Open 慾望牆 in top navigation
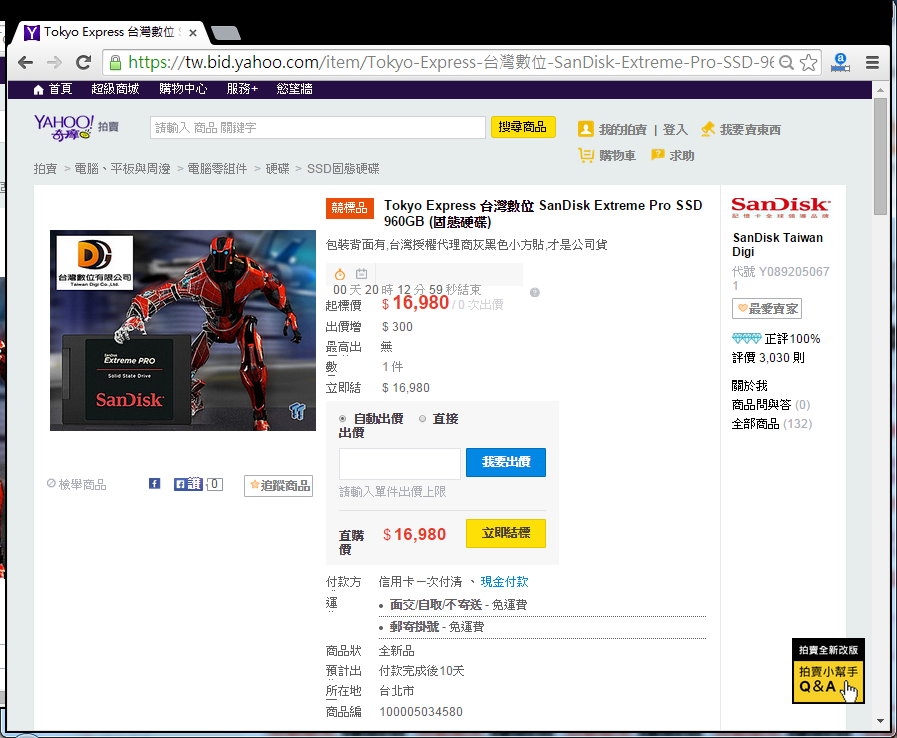This screenshot has width=897, height=738. (x=295, y=89)
